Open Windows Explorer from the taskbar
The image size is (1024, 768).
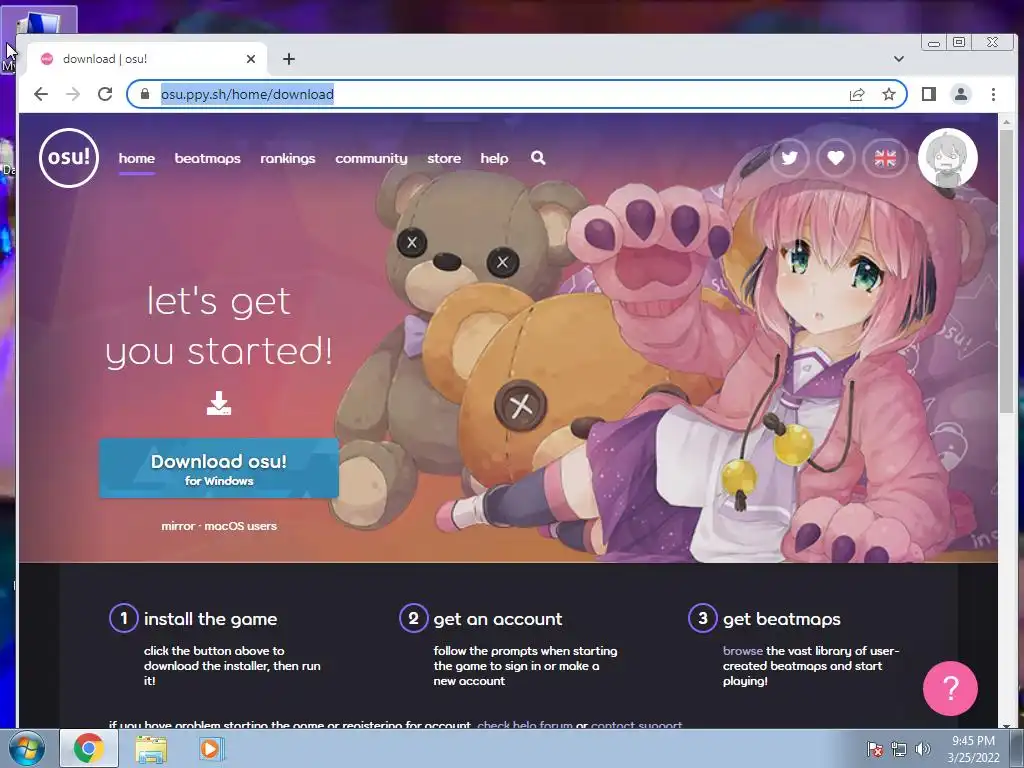pos(151,749)
